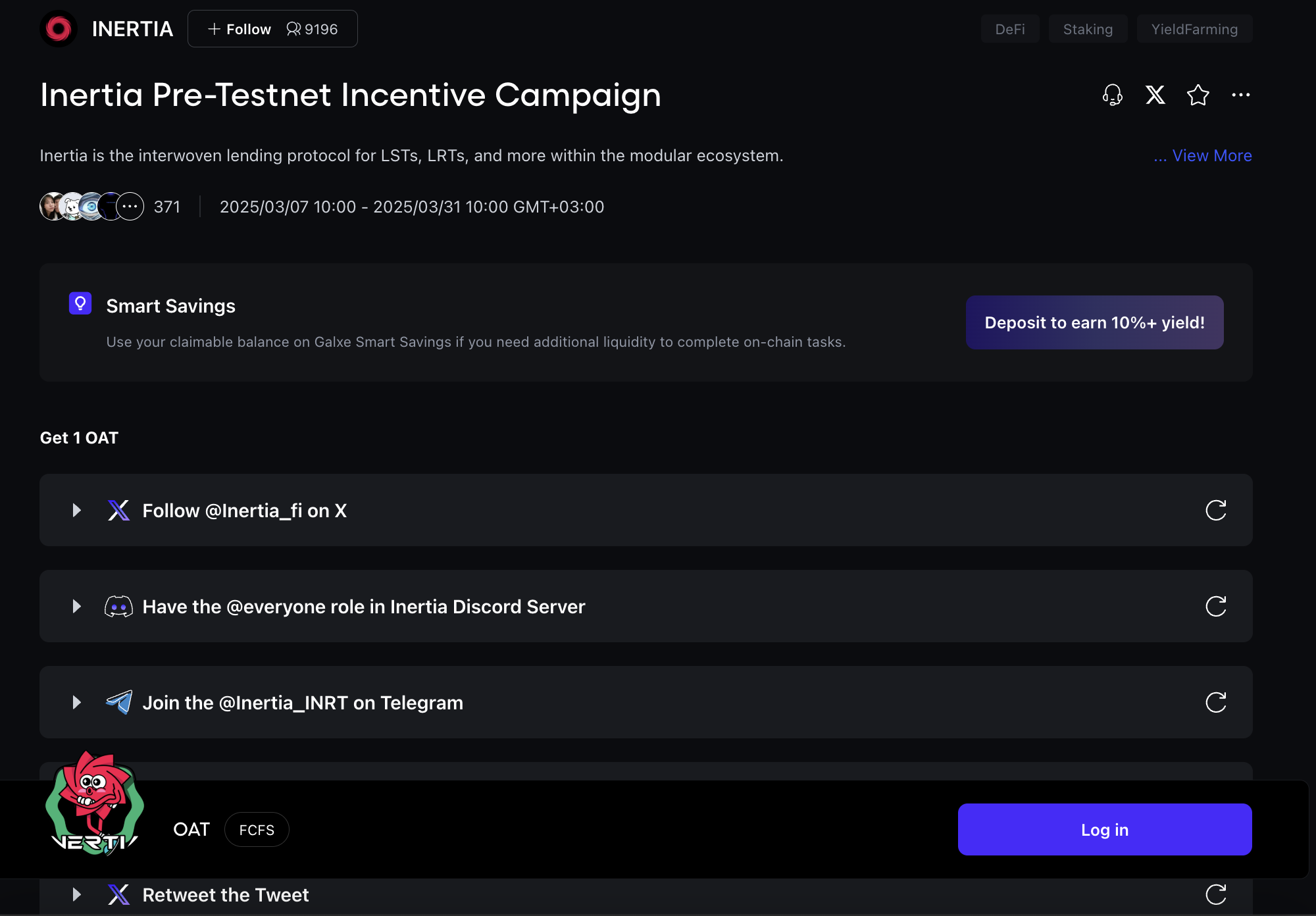Expand the Join Telegram task

pyautogui.click(x=77, y=702)
